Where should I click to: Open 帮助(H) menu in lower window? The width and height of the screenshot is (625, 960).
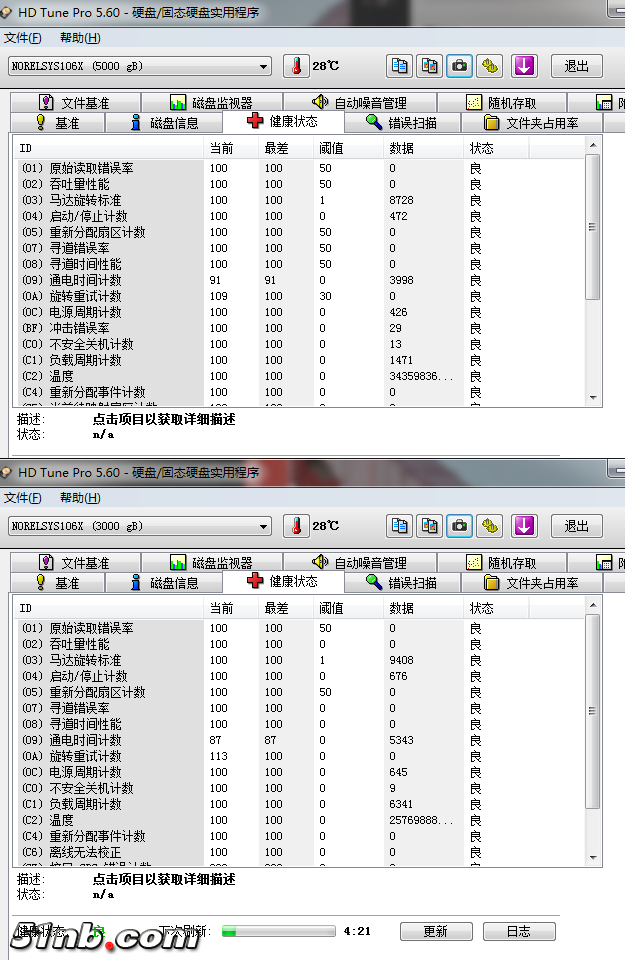[80, 498]
